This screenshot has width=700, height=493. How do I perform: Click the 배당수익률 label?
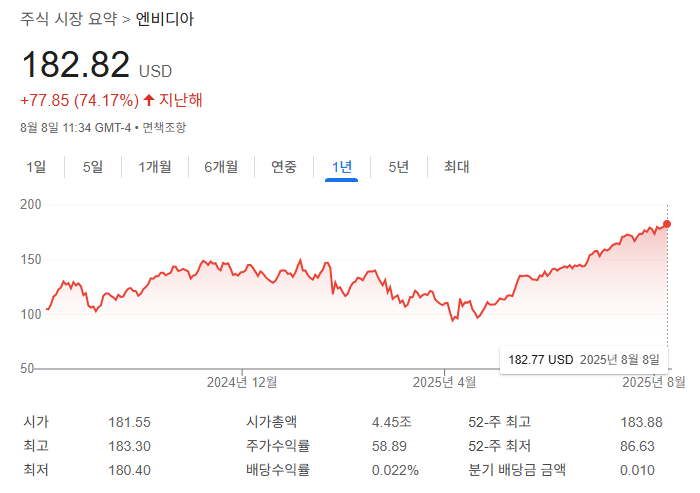[278, 470]
